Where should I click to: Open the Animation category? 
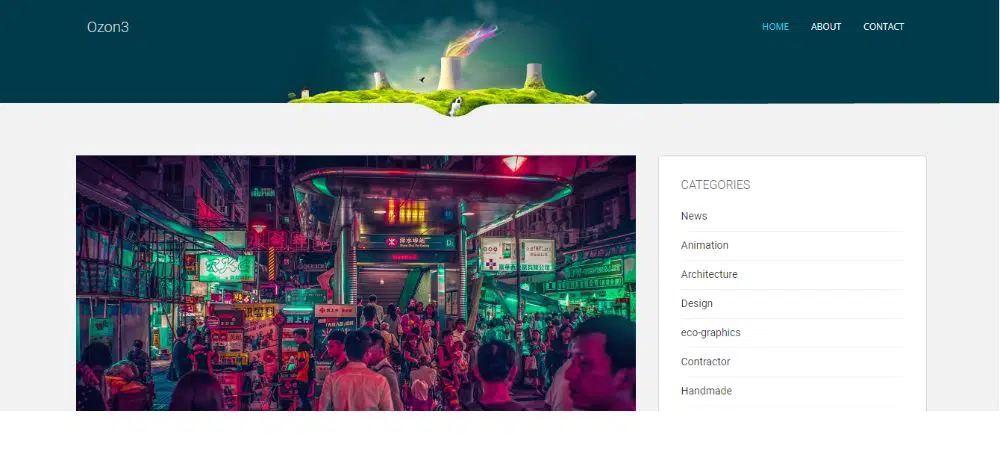tap(704, 245)
